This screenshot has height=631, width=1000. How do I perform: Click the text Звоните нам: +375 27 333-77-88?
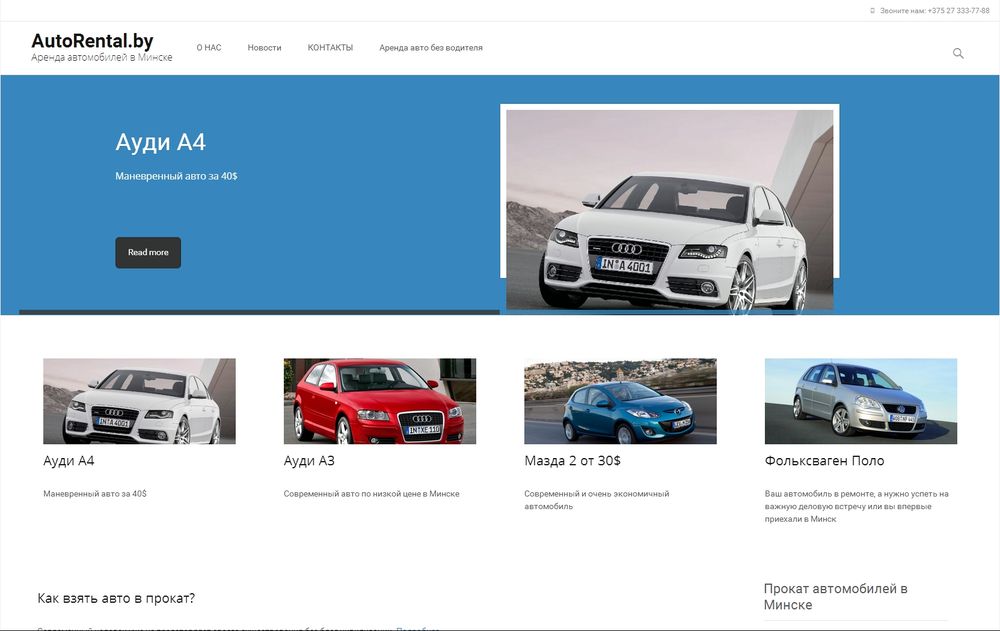[935, 11]
